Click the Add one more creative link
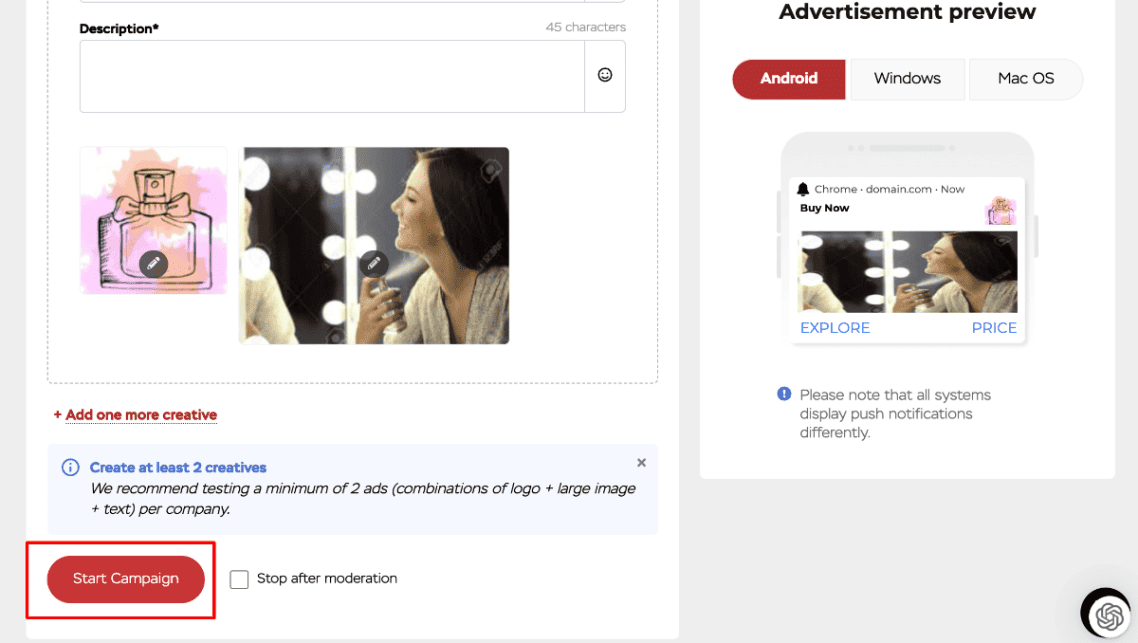This screenshot has height=643, width=1138. (x=141, y=415)
